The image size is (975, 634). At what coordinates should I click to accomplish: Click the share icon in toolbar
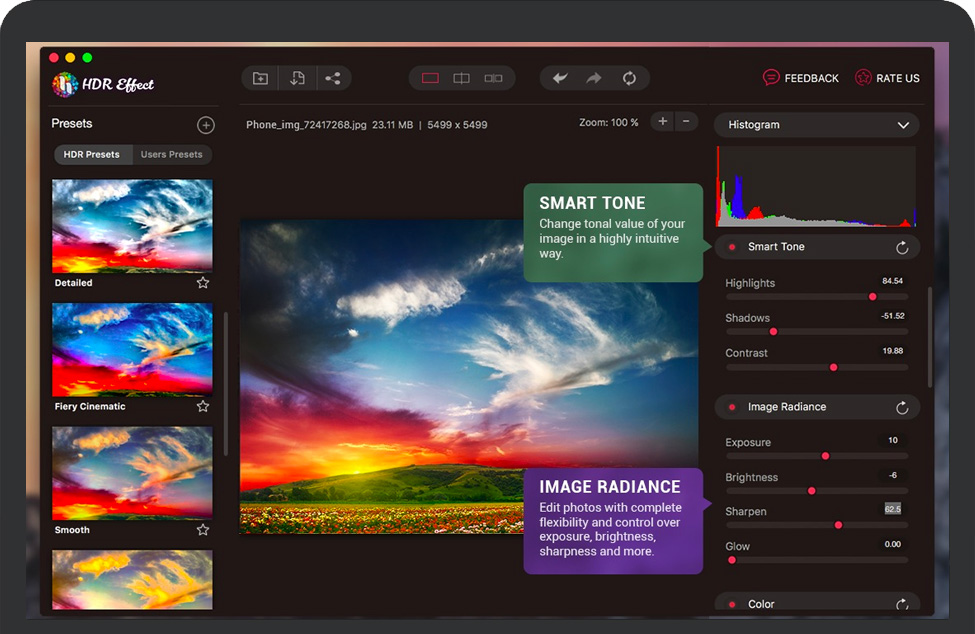[x=333, y=78]
